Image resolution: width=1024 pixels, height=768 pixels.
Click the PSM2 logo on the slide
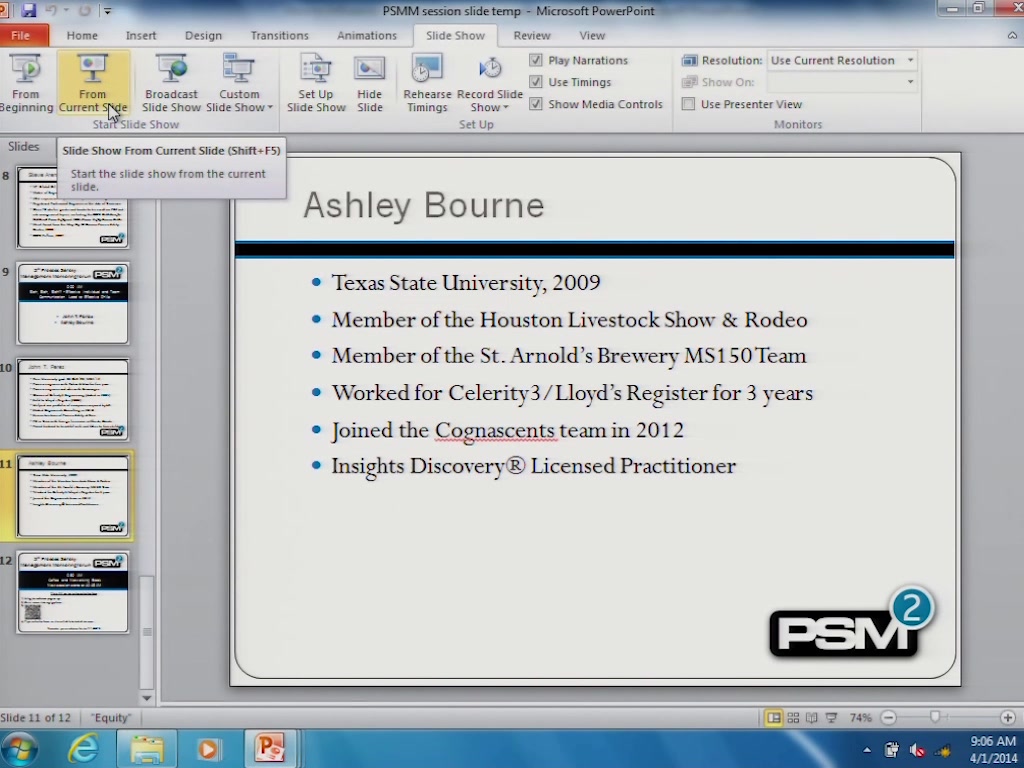[x=852, y=624]
